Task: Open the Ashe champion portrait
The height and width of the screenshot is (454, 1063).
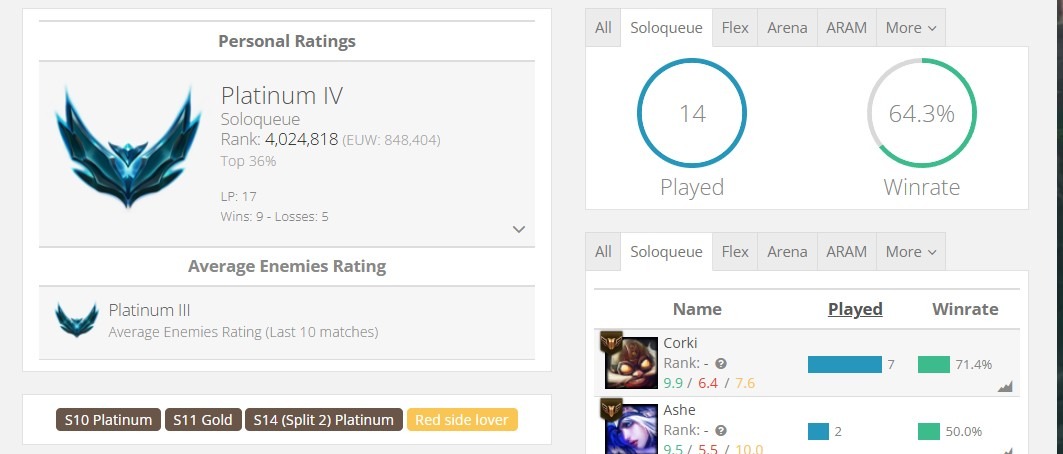Action: [x=631, y=429]
